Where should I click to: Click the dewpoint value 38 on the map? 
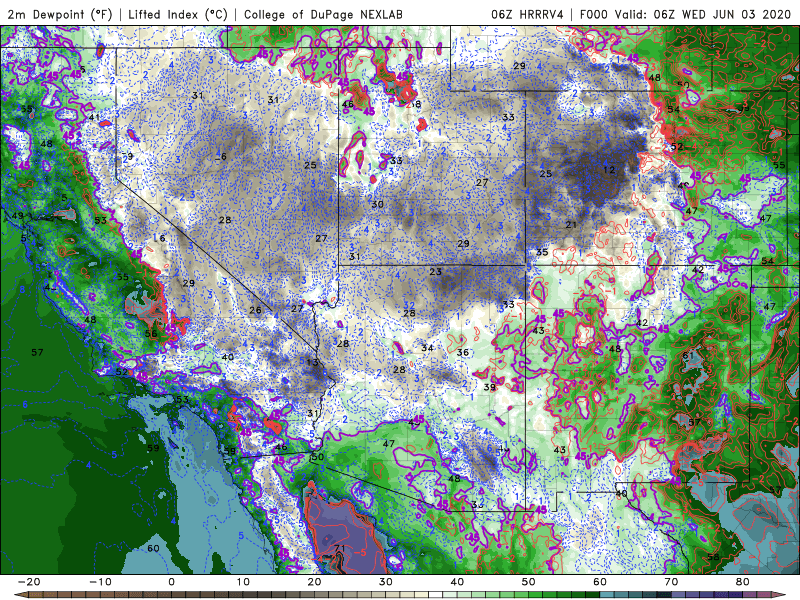tap(414, 104)
